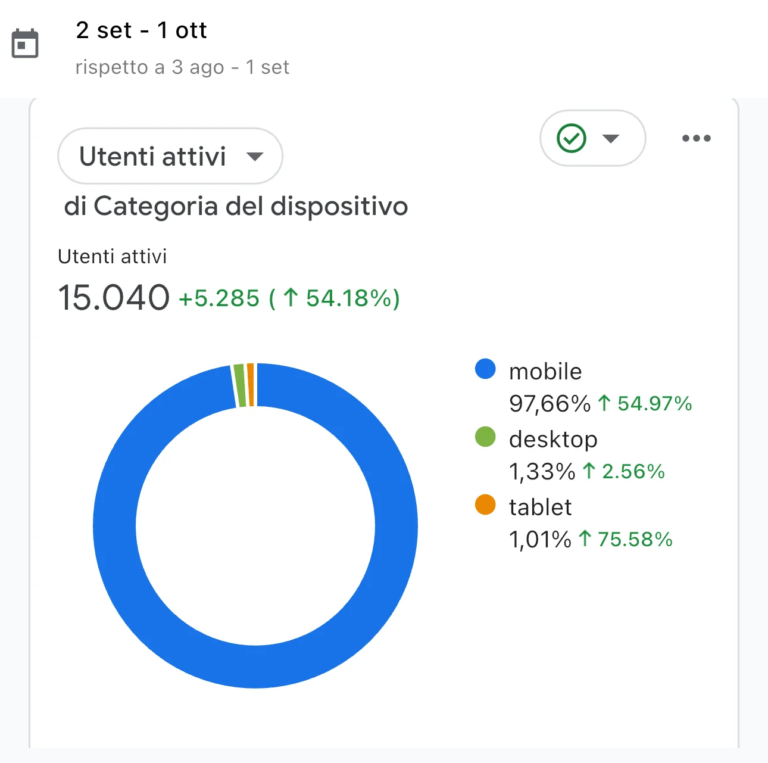Open the three-dot more options menu

[x=696, y=138]
